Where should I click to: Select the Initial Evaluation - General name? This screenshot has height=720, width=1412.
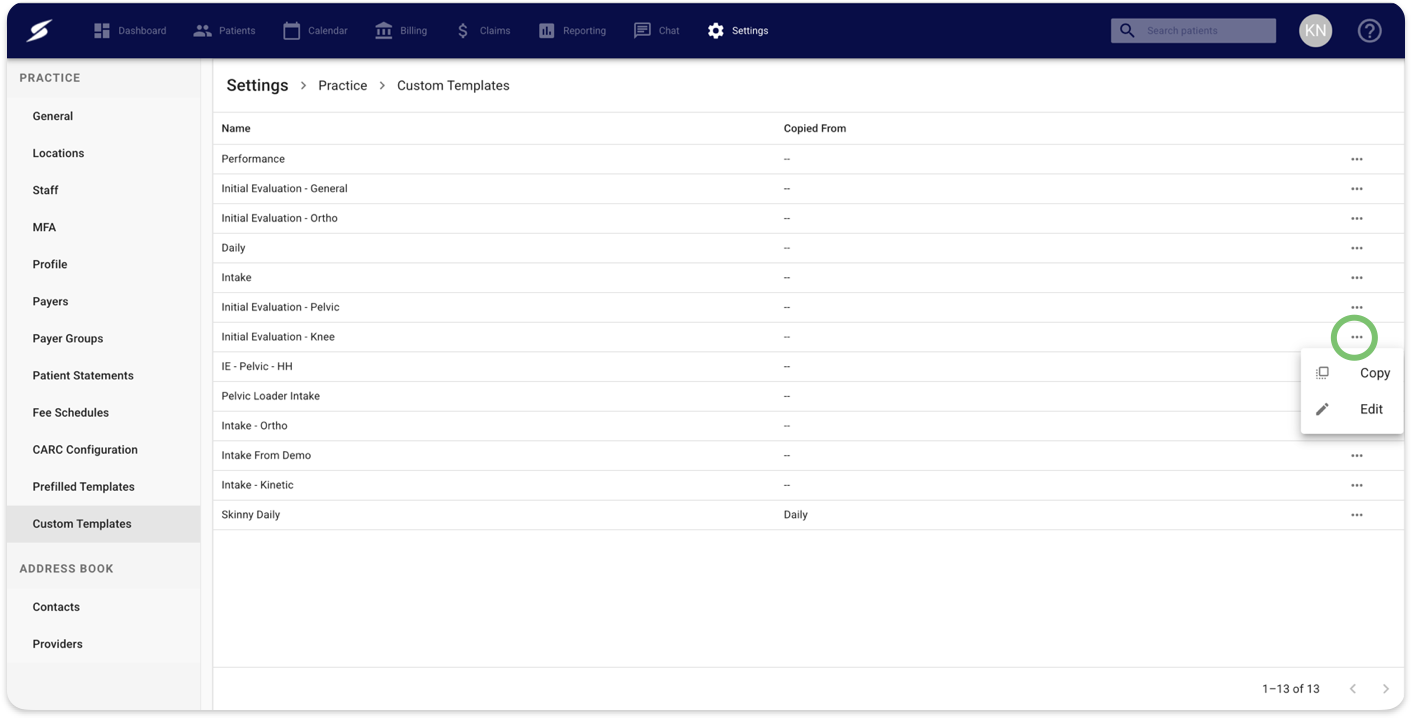click(284, 189)
